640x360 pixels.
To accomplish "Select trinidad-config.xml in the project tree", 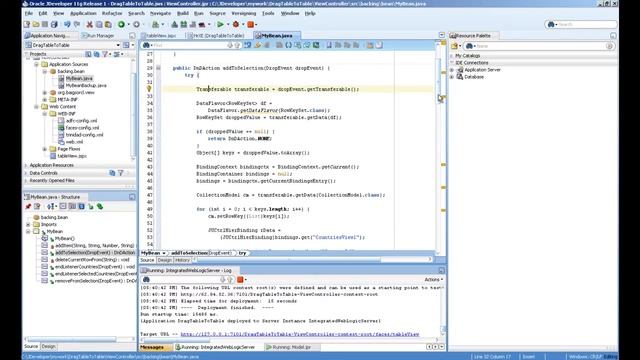I will tap(84, 135).
